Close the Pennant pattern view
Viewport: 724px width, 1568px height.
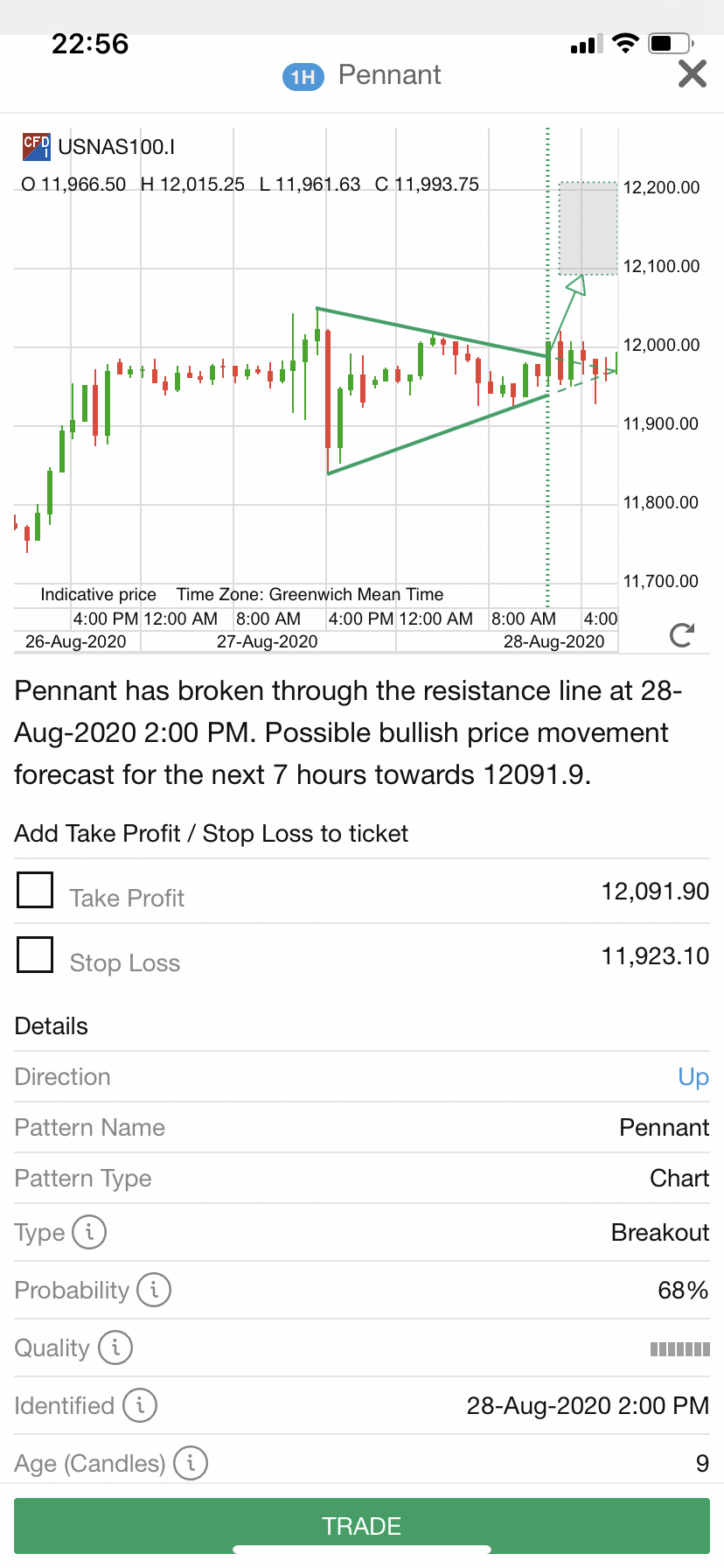(692, 74)
